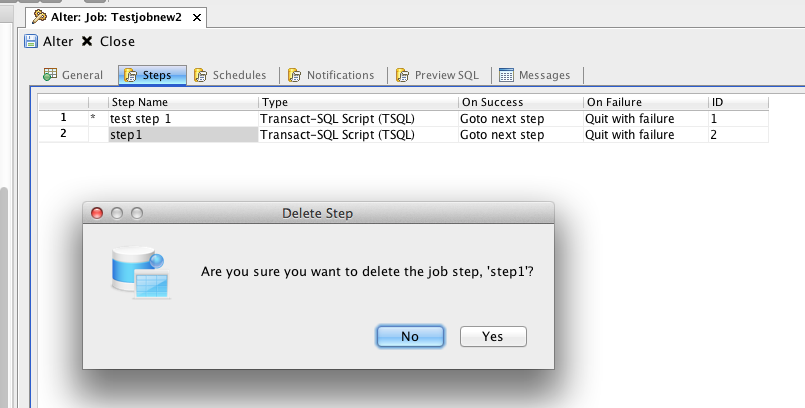Click the Messages tab icon

coord(507,75)
